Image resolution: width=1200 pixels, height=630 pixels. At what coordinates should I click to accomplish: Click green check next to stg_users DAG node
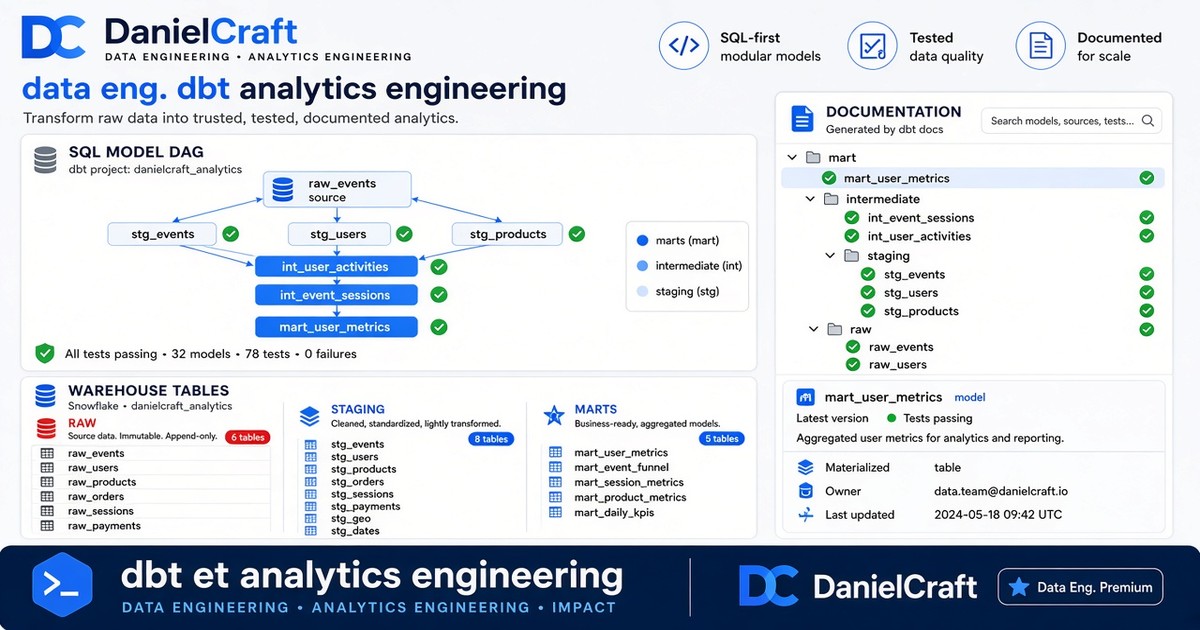[x=404, y=234]
